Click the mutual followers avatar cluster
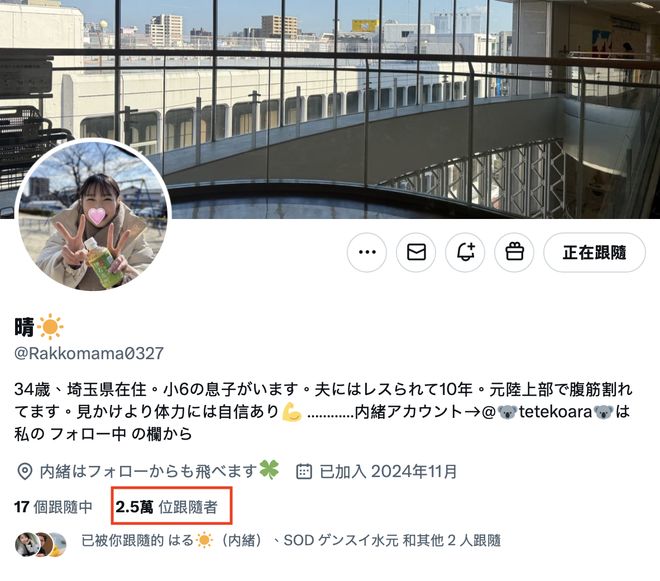This screenshot has width=660, height=581. click(41, 544)
